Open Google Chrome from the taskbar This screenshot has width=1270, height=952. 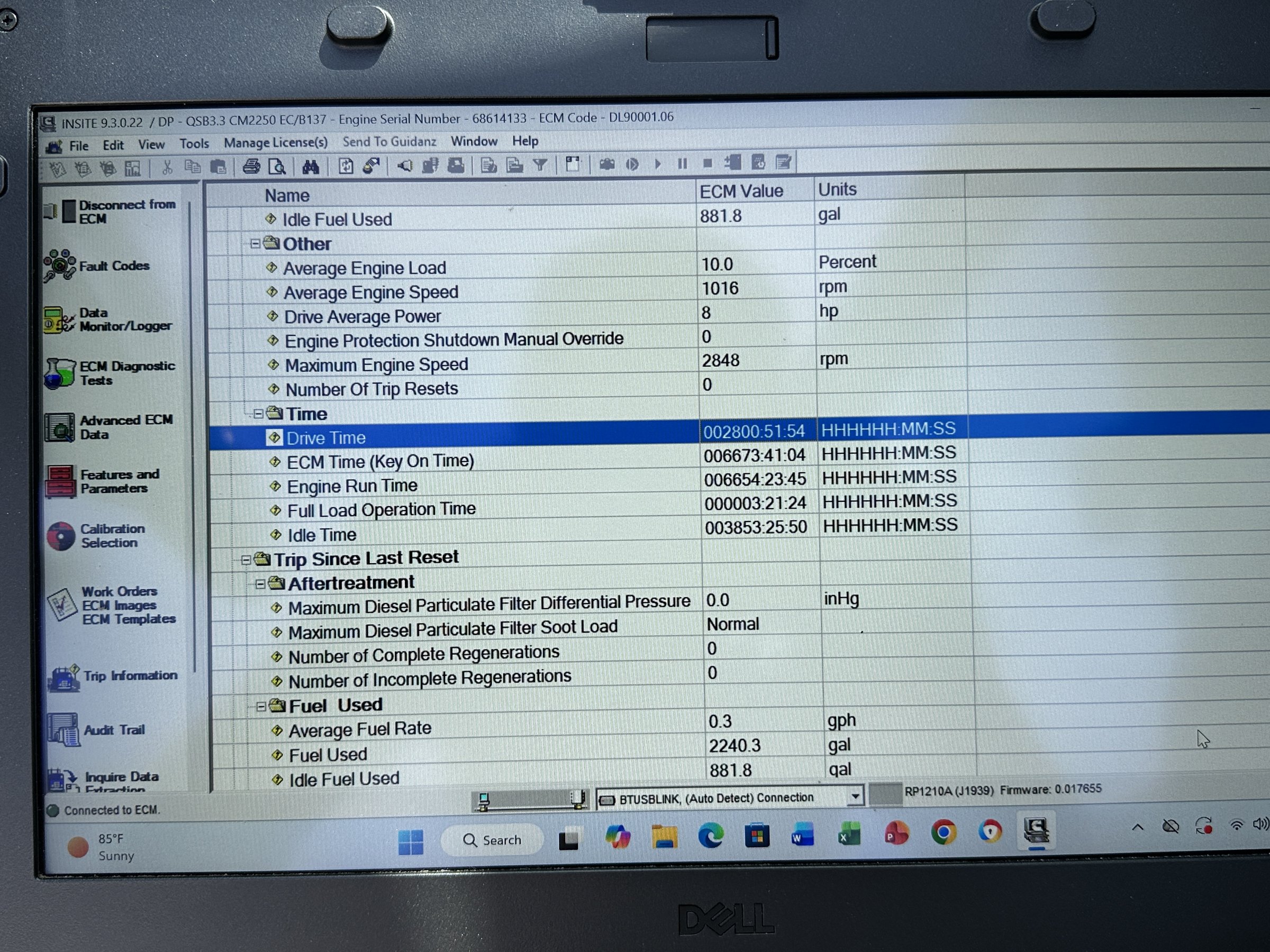pos(943,832)
